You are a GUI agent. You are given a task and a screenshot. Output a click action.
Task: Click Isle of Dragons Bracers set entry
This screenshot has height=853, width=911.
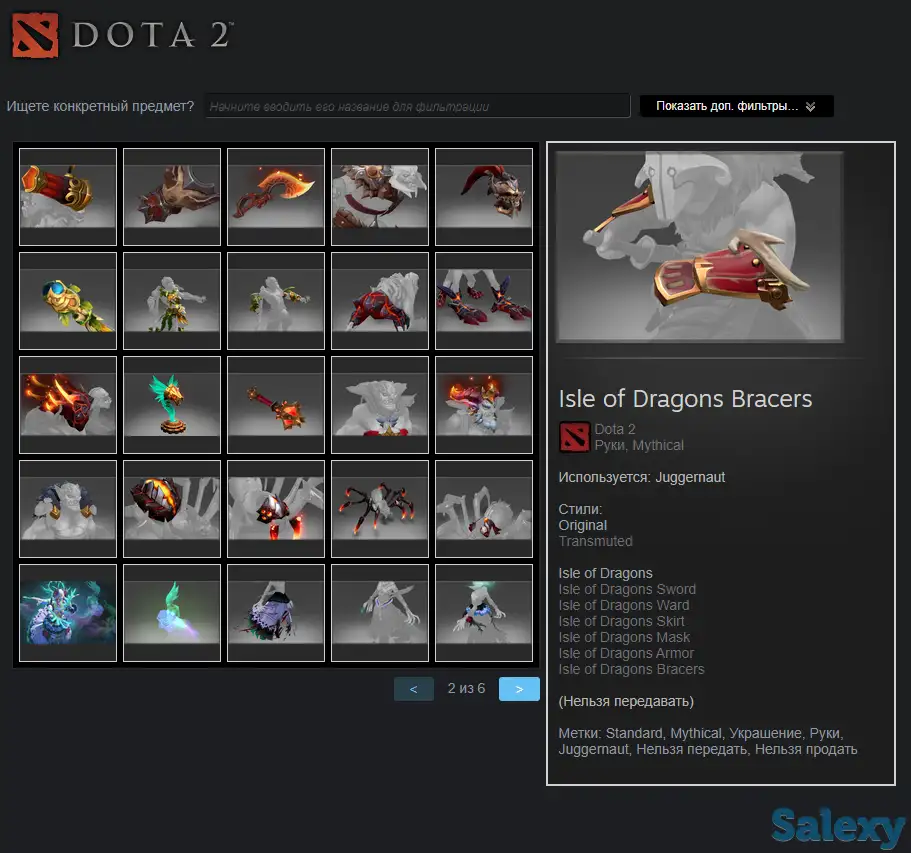[631, 669]
